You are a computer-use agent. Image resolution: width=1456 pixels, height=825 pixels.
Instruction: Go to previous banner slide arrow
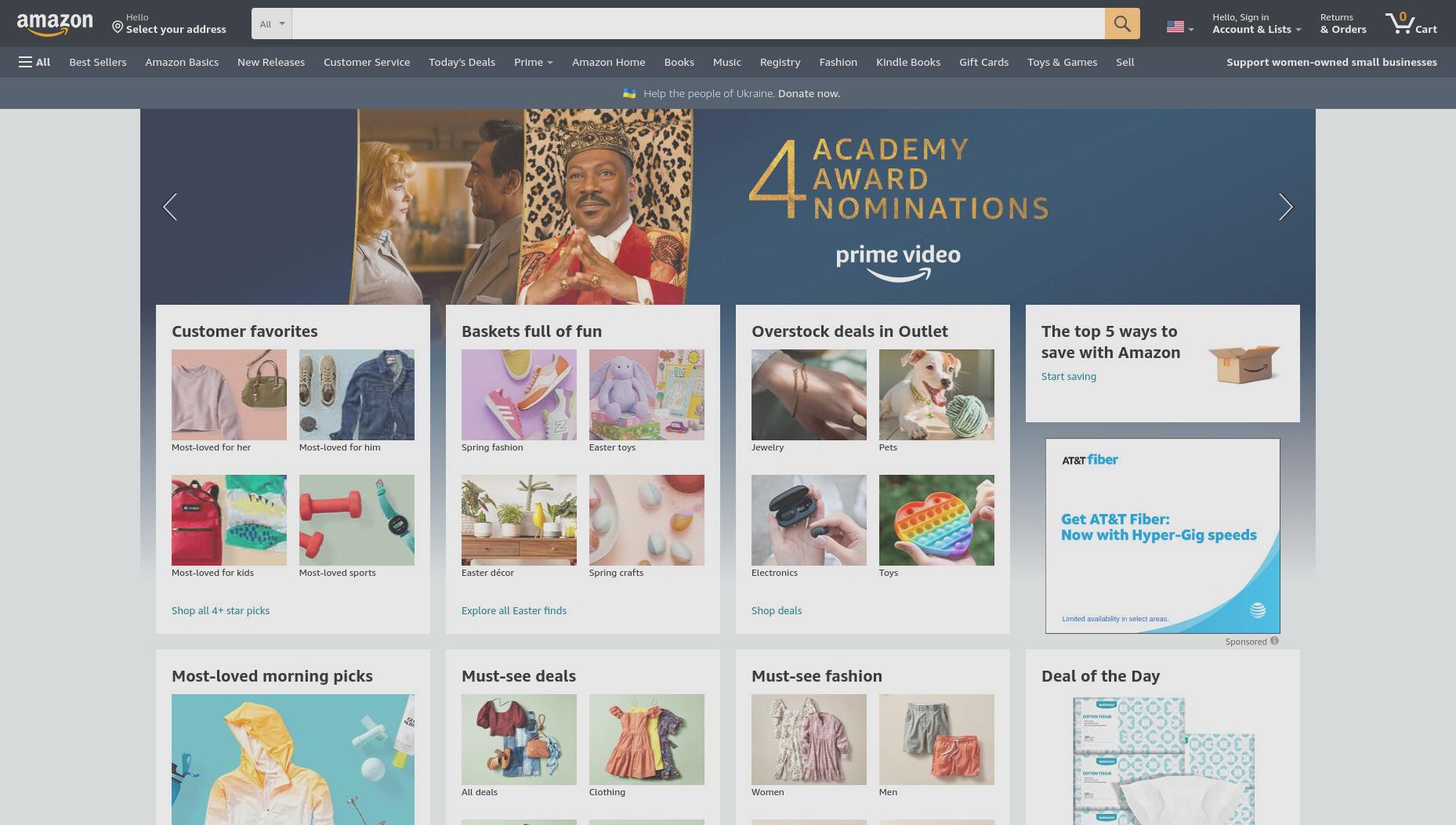point(170,207)
